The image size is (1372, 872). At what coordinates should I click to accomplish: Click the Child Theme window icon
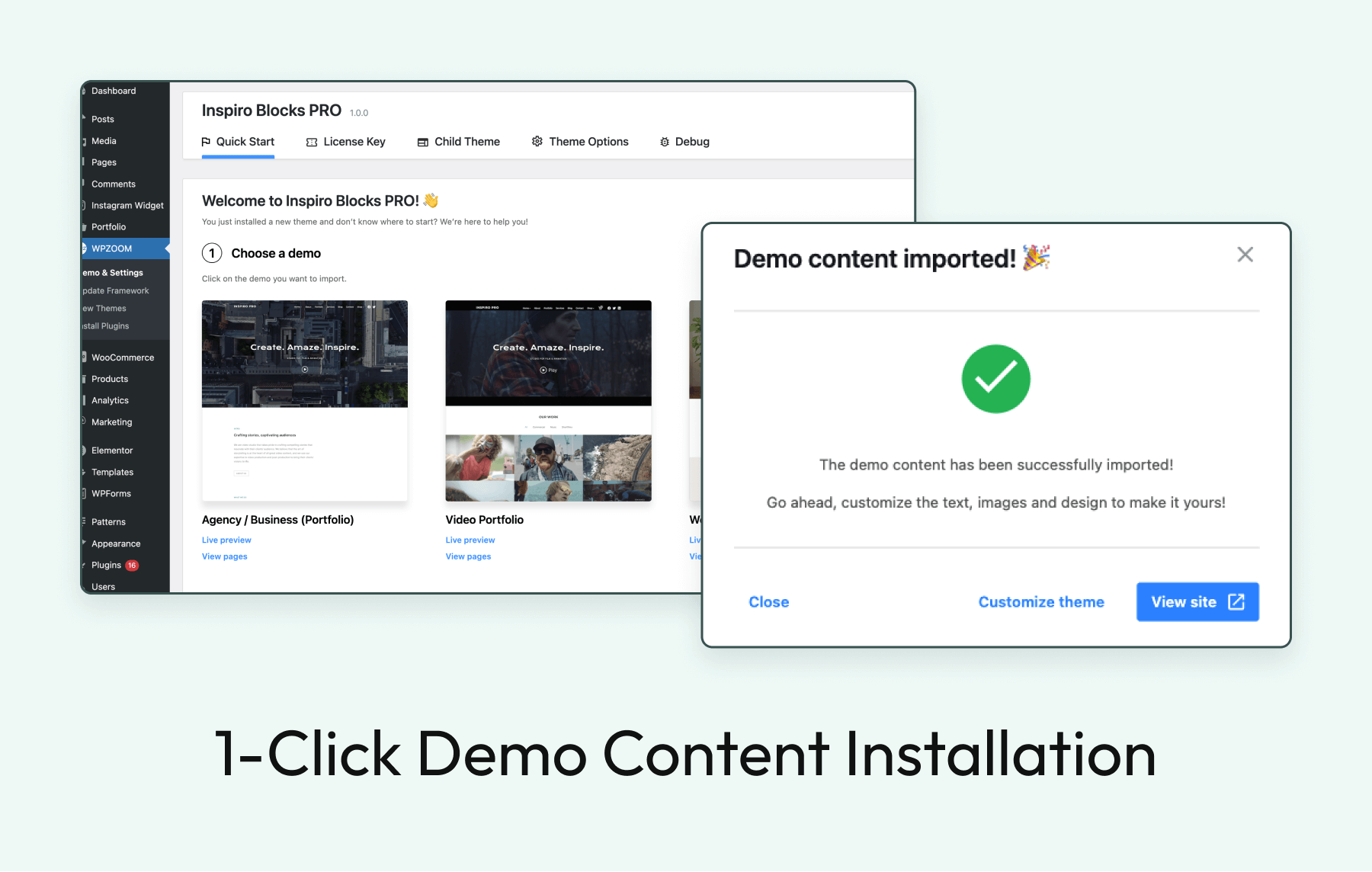[x=423, y=142]
